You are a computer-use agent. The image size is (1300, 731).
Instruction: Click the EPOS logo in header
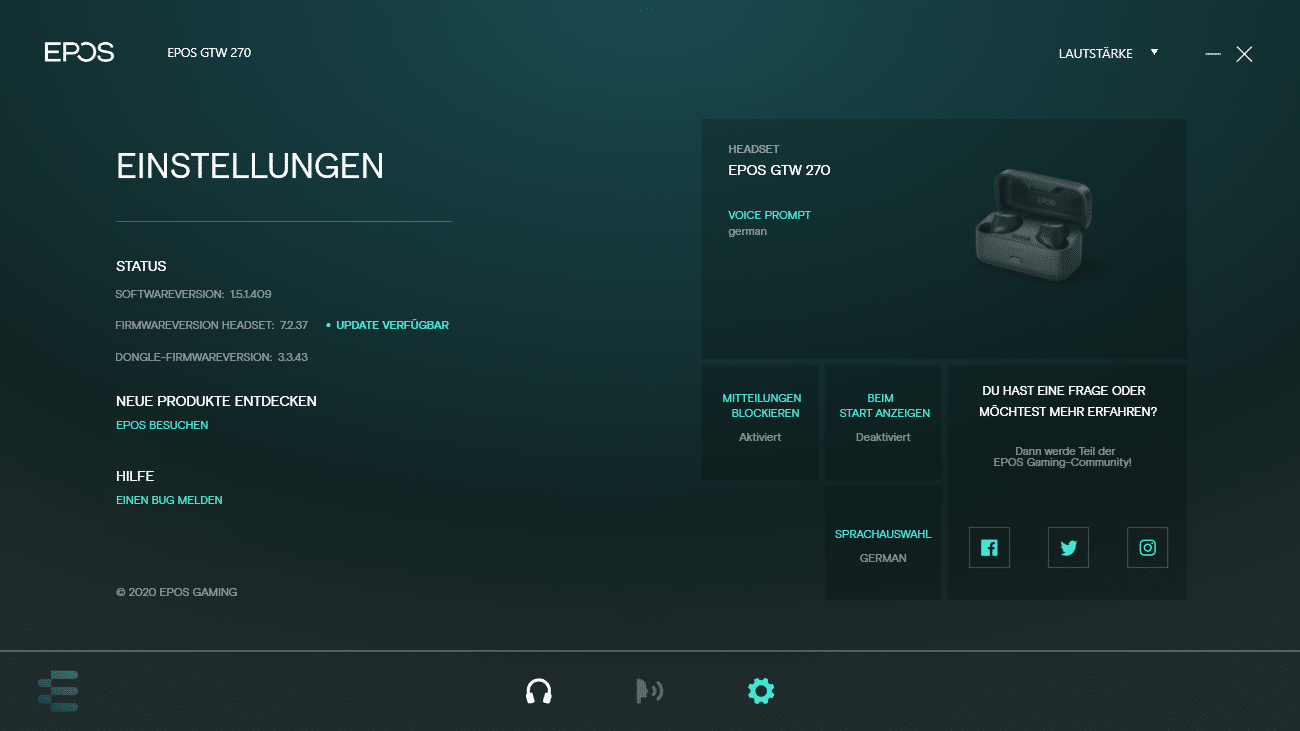point(80,53)
